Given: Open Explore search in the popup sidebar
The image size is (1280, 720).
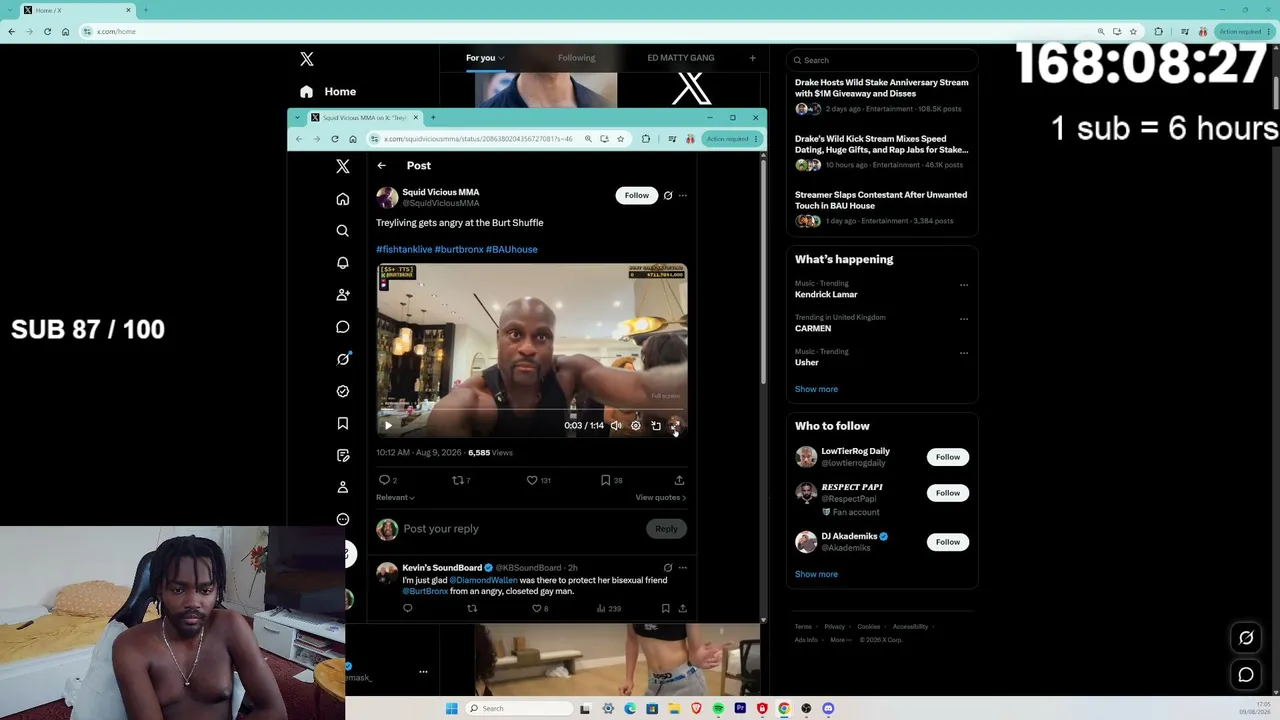Looking at the screenshot, I should pyautogui.click(x=343, y=231).
